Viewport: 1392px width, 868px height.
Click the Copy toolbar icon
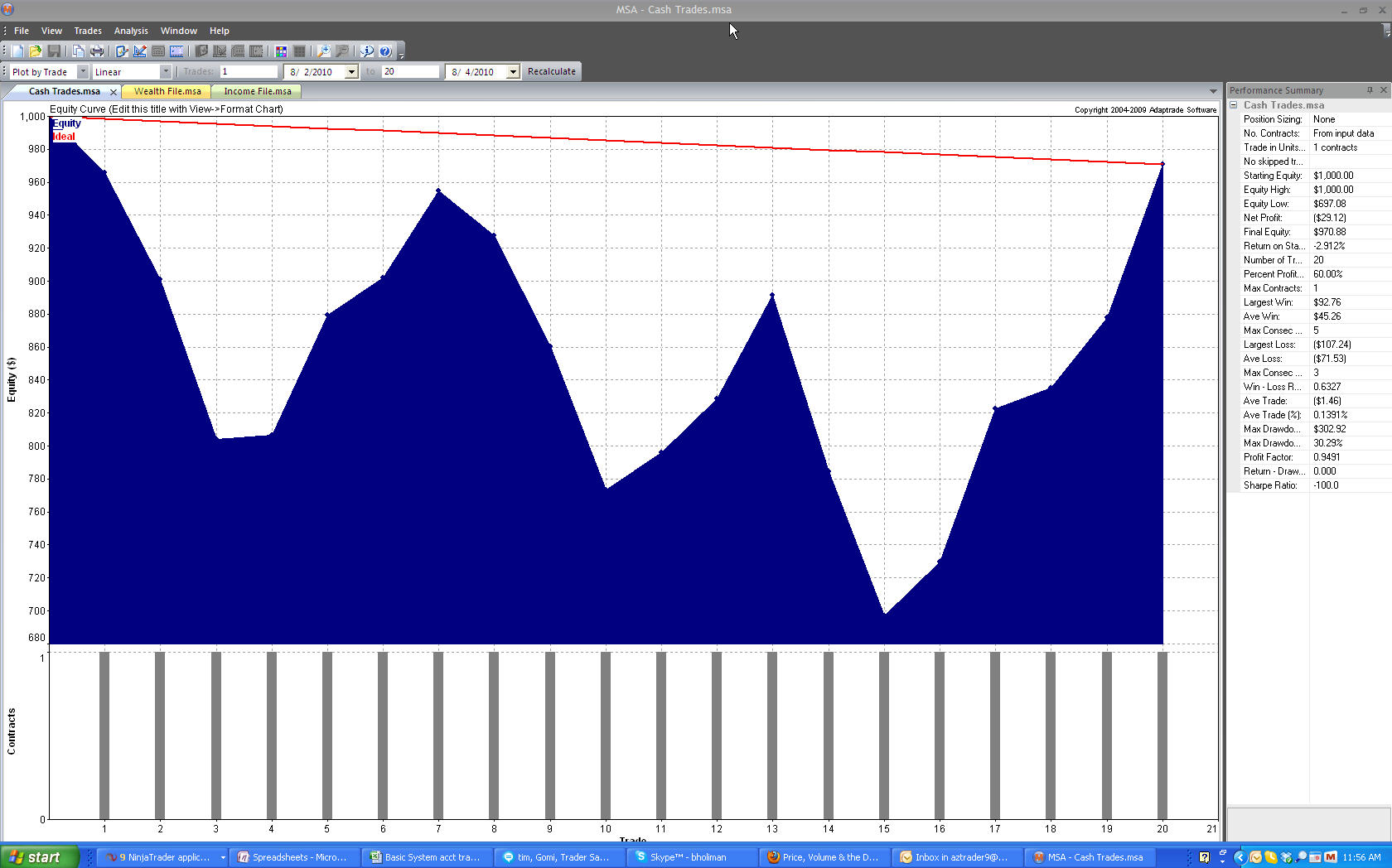tap(79, 51)
